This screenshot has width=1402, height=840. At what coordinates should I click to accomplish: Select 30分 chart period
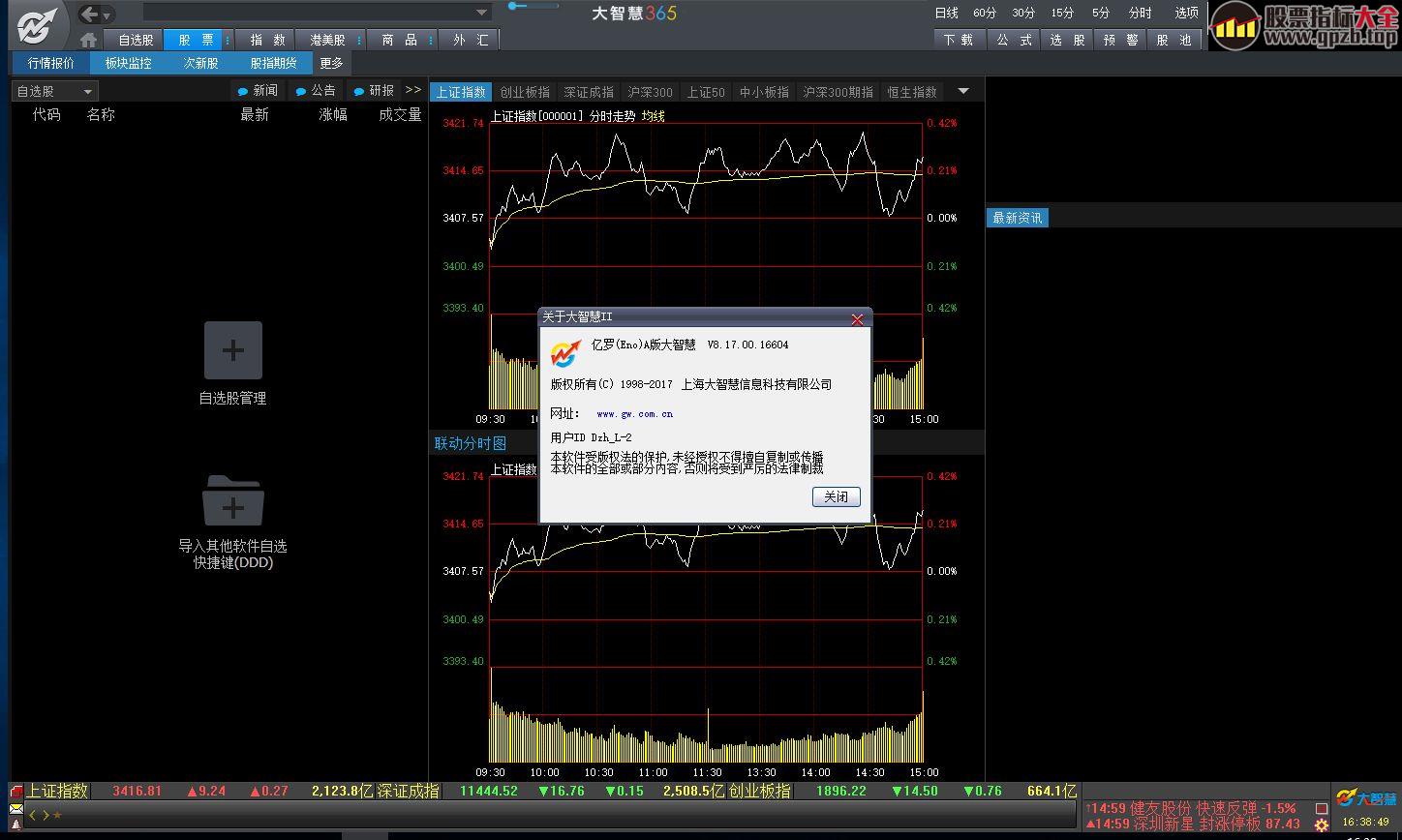[x=1023, y=13]
